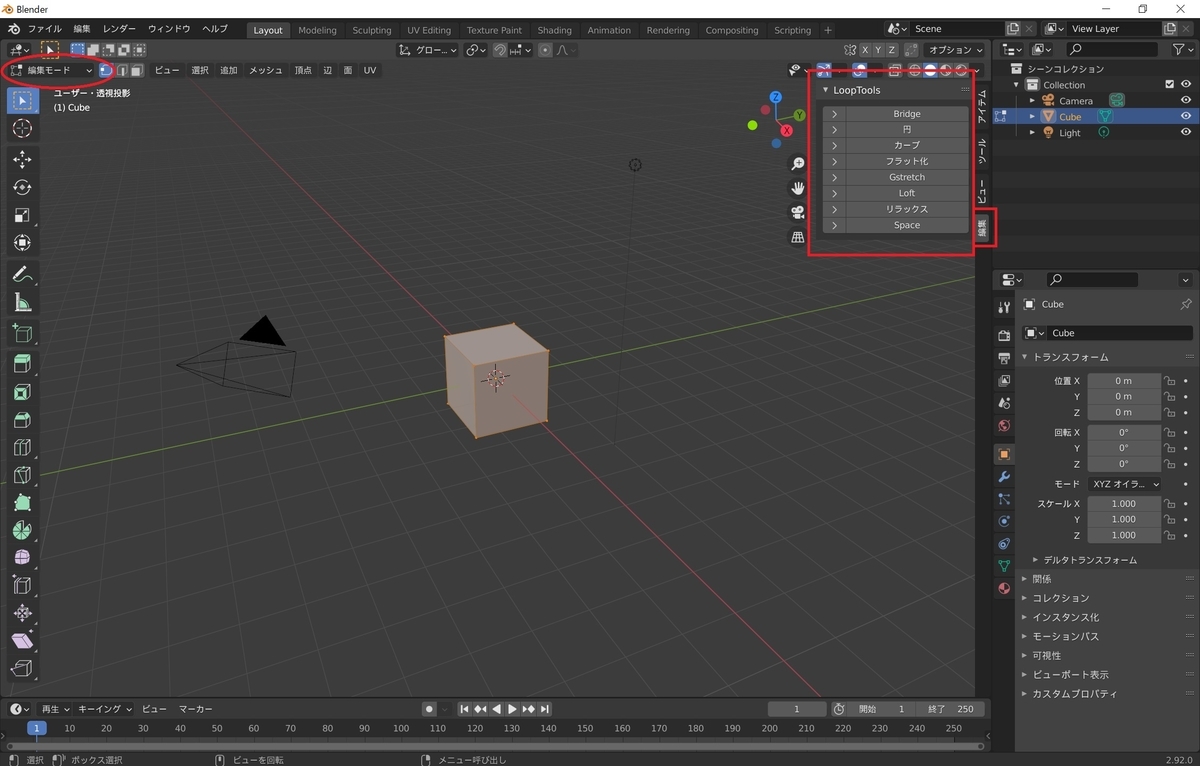Switch to edge select mode
Image resolution: width=1200 pixels, height=766 pixels.
click(x=121, y=70)
